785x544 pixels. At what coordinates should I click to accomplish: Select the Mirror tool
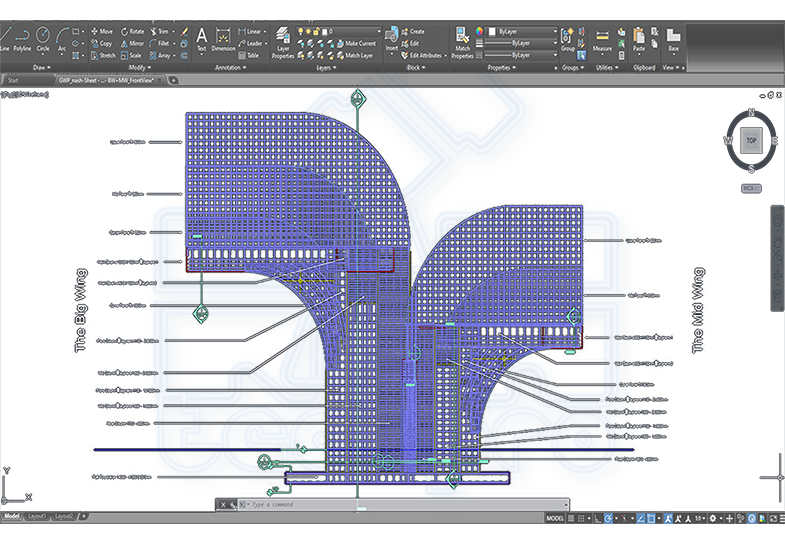(132, 44)
